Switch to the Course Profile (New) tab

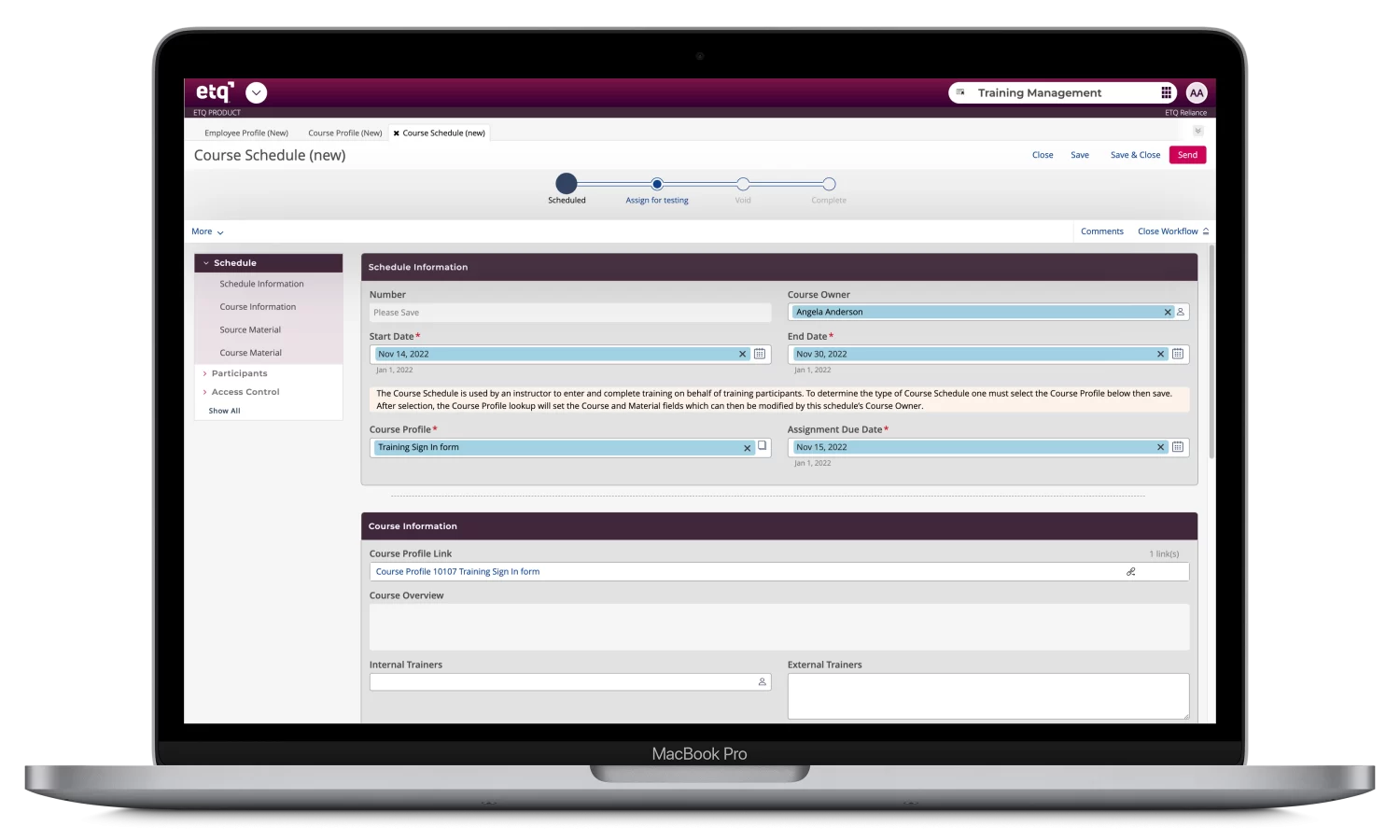(x=345, y=133)
